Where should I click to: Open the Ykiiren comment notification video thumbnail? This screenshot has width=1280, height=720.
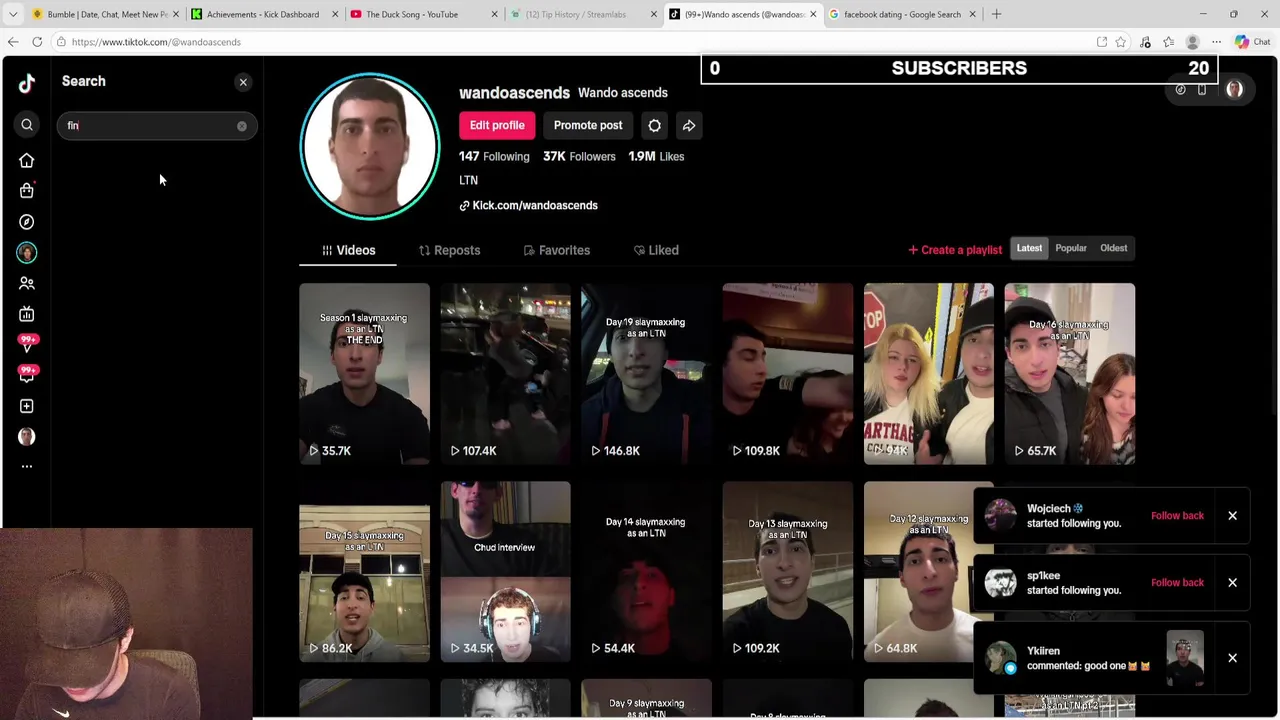[x=1185, y=658]
